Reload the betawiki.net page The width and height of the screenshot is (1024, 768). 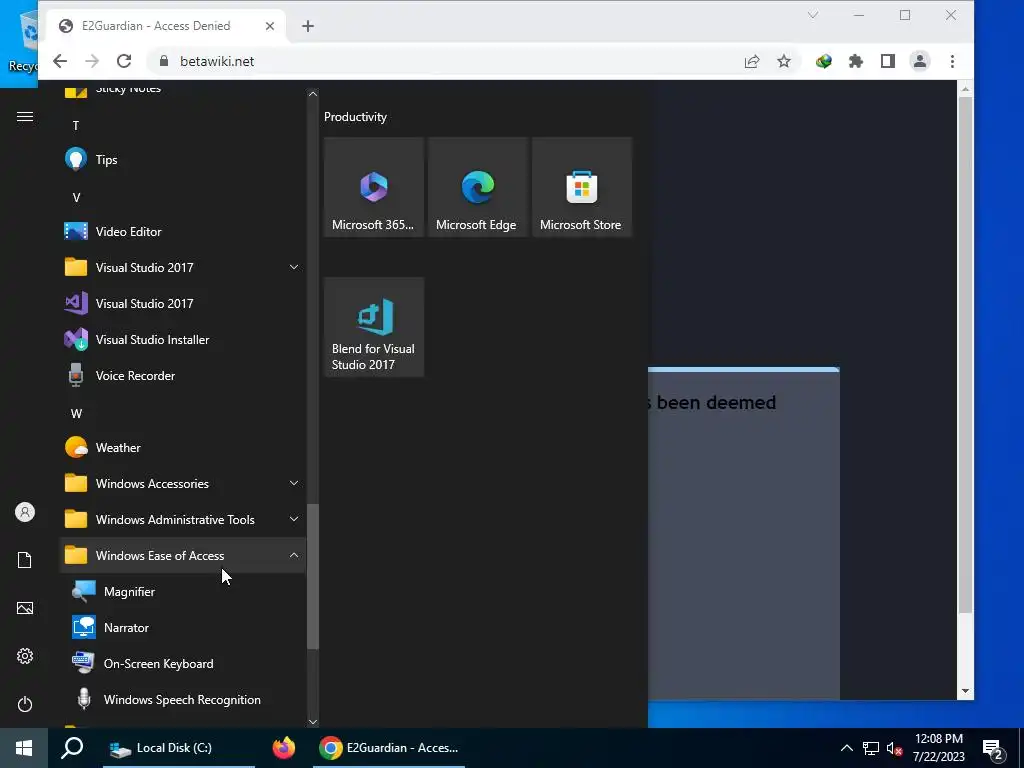point(124,61)
